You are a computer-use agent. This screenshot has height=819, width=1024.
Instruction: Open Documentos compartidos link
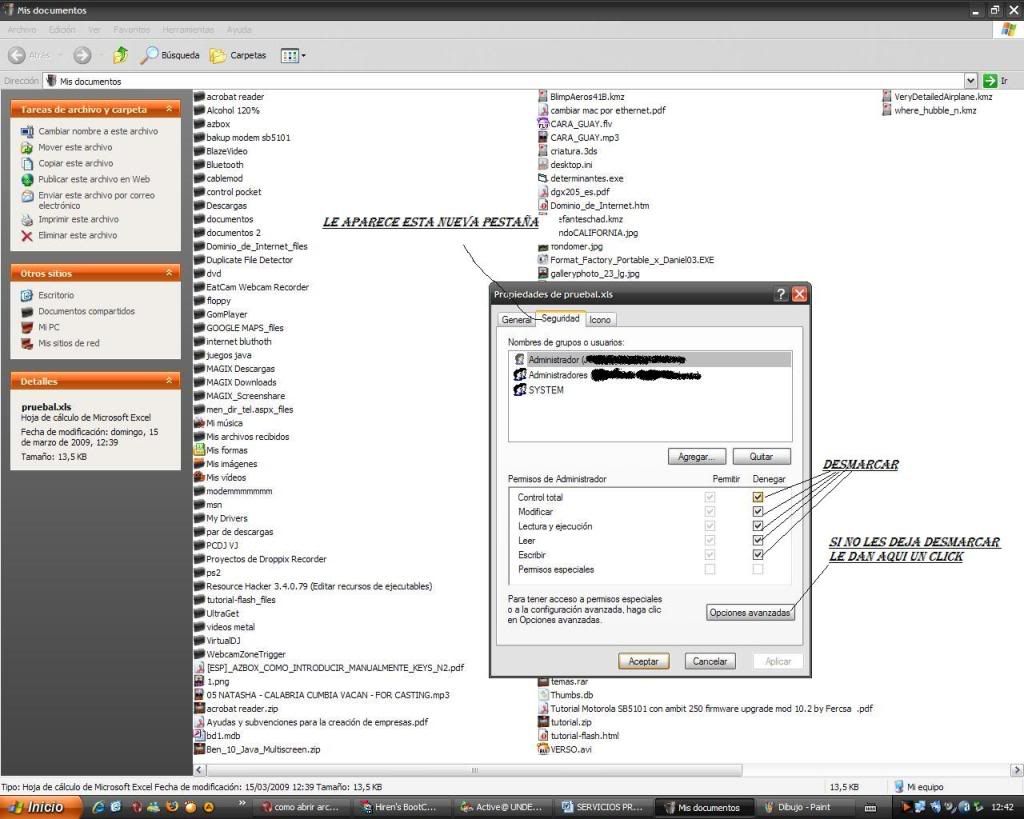86,312
